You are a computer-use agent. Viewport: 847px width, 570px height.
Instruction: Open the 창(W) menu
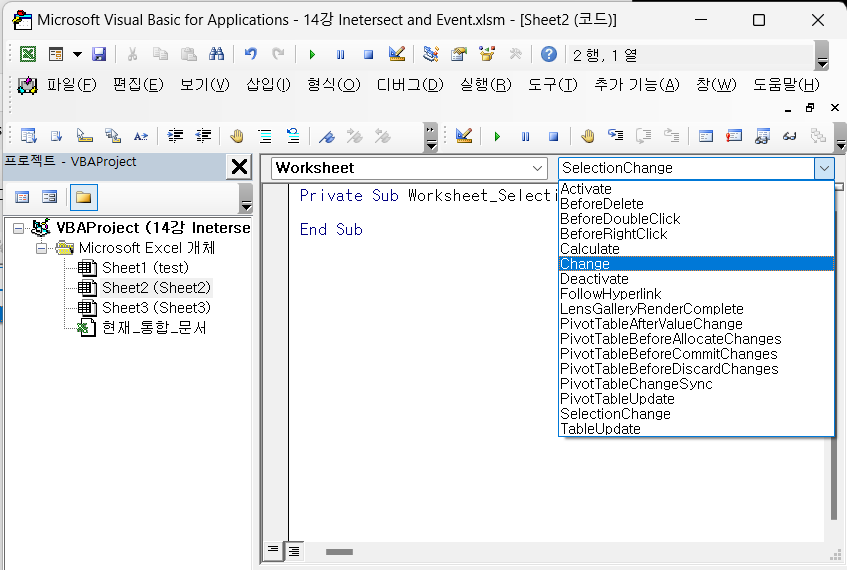coord(716,85)
